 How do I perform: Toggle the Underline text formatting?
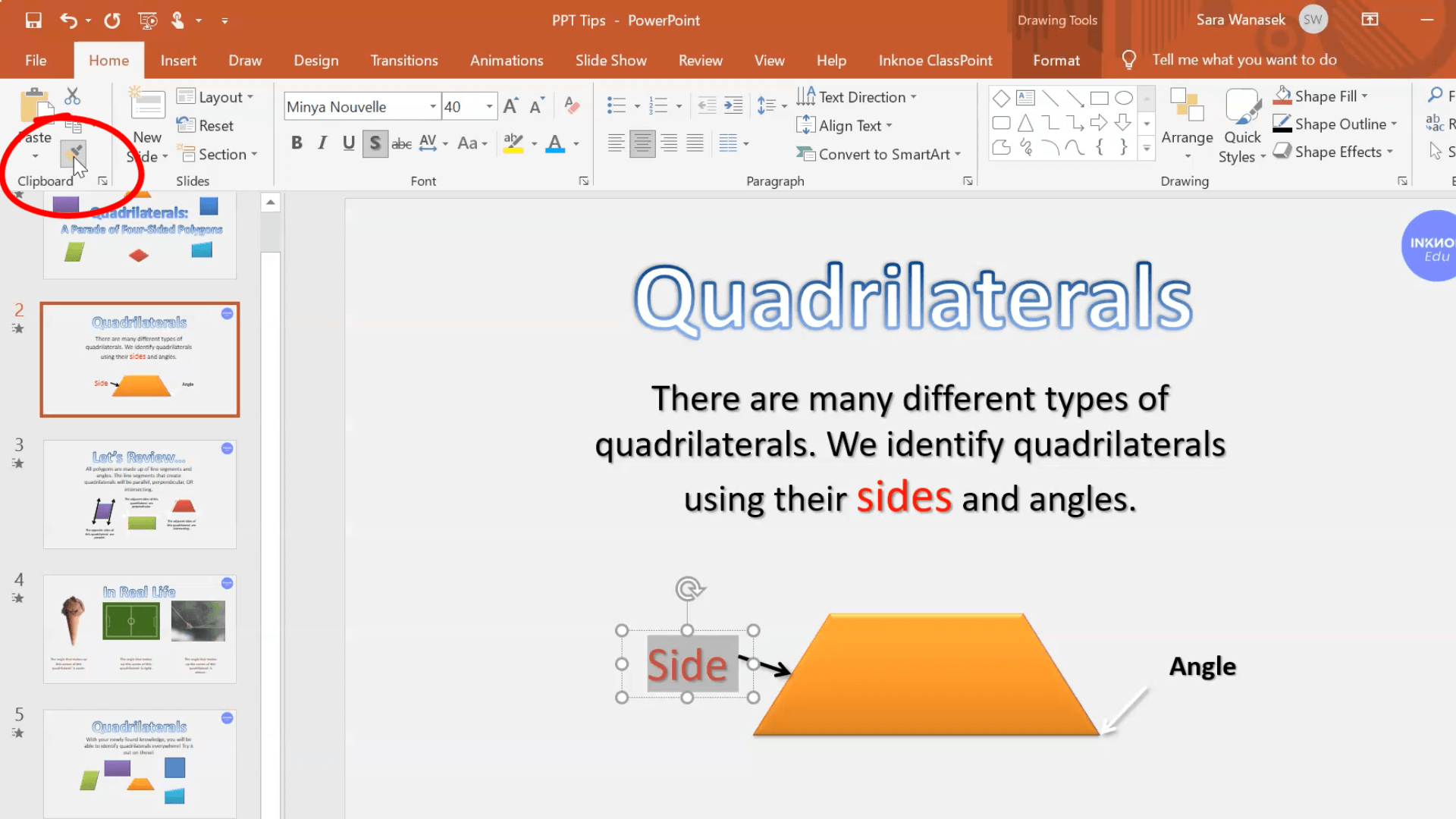tap(349, 143)
